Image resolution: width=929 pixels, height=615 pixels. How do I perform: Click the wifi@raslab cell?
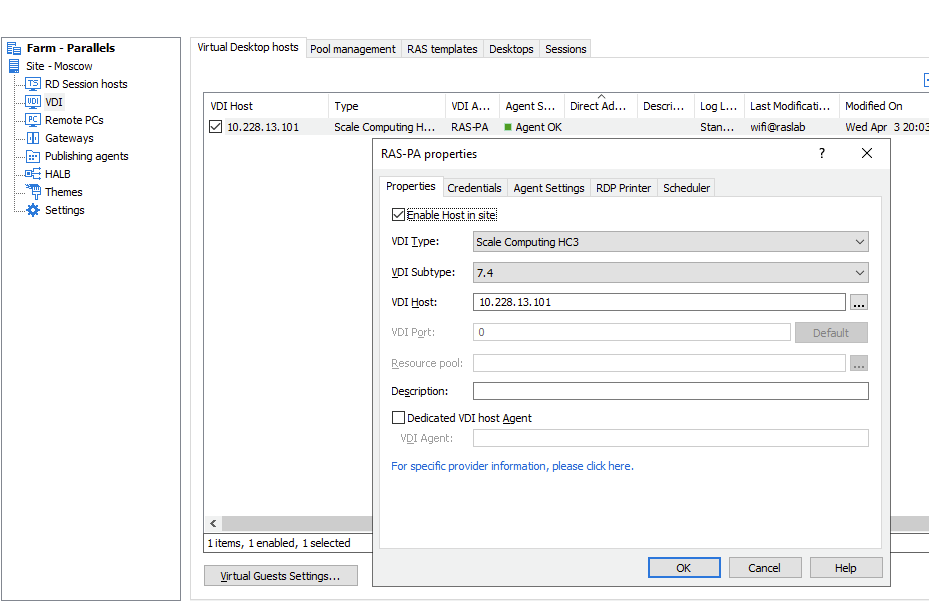tap(777, 127)
